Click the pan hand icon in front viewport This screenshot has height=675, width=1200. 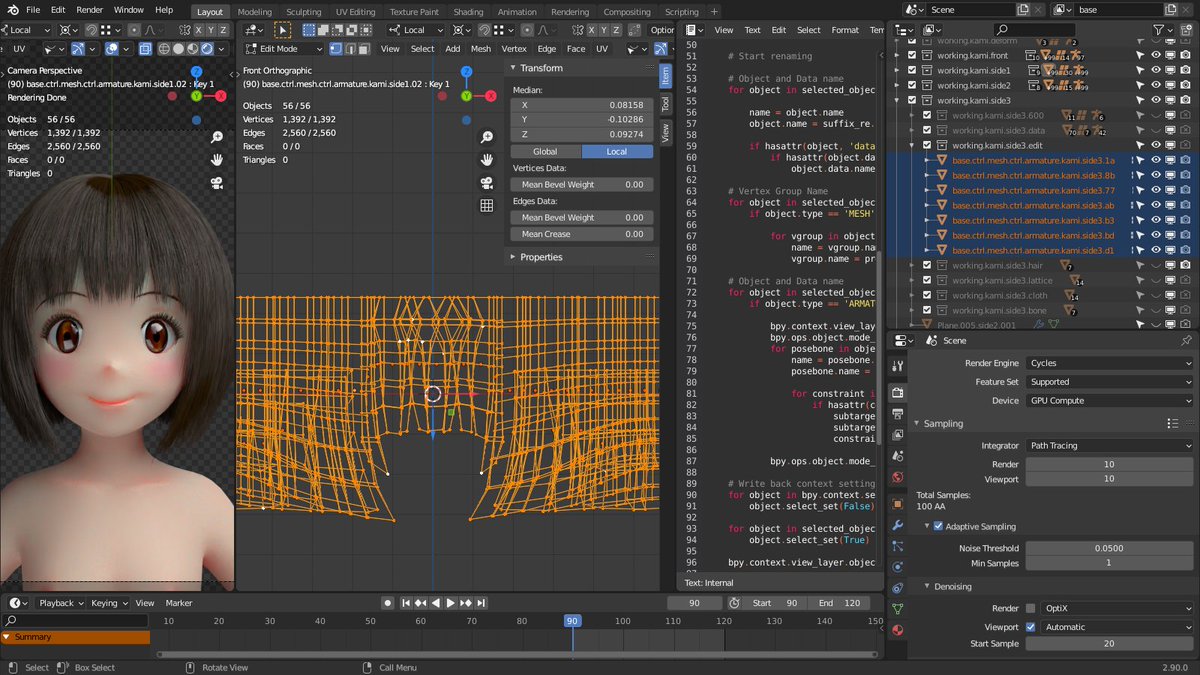point(487,160)
